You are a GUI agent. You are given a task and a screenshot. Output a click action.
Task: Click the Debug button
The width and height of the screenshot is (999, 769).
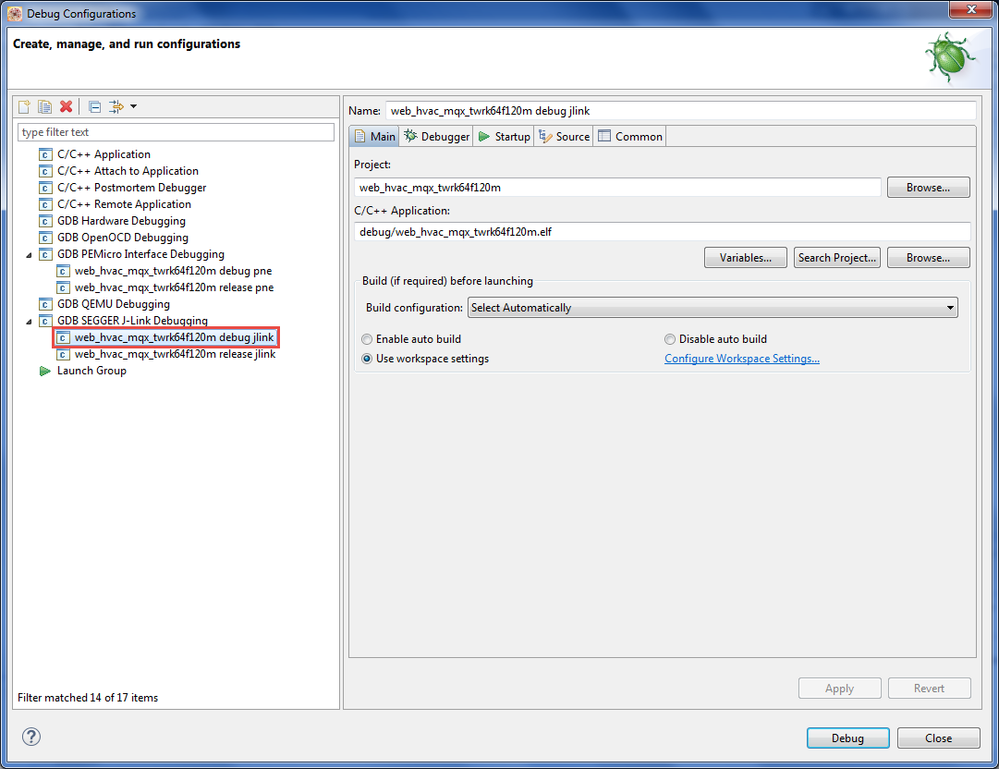(x=847, y=738)
